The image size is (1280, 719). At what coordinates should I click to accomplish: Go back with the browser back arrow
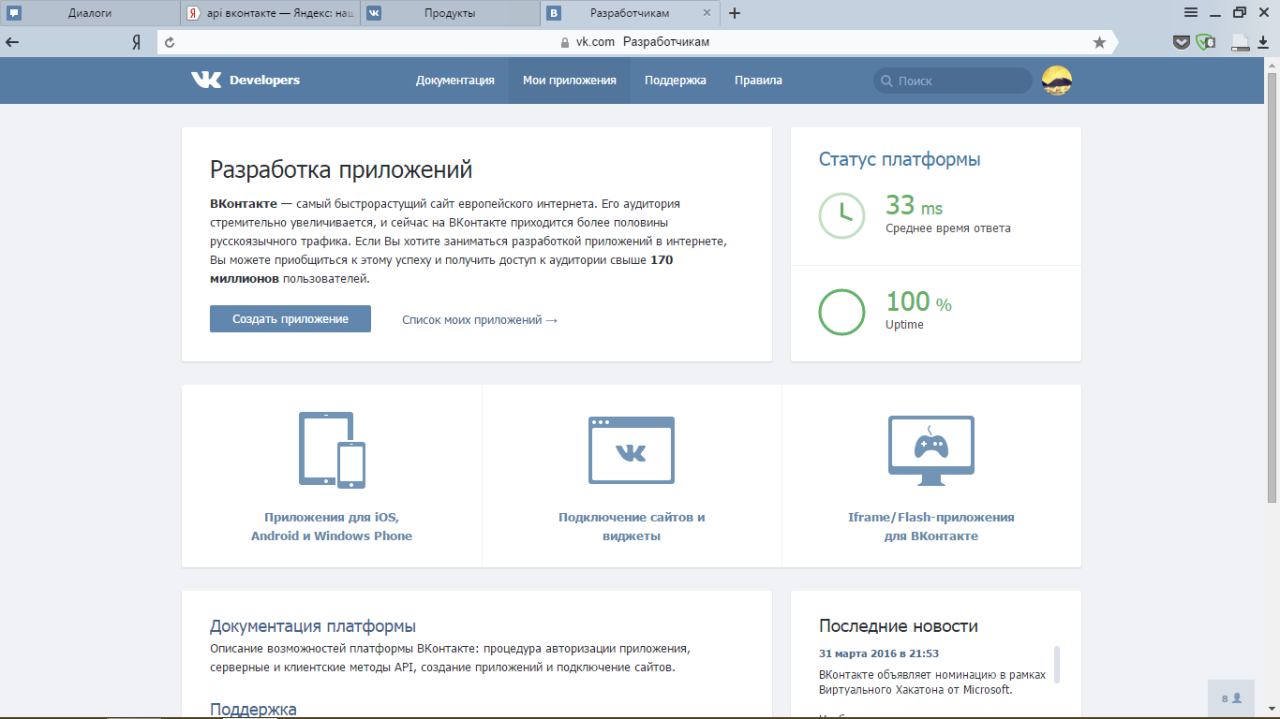point(12,42)
